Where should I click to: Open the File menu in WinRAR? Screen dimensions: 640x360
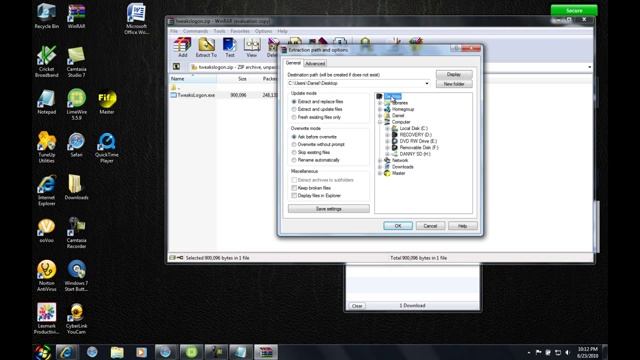coord(174,31)
